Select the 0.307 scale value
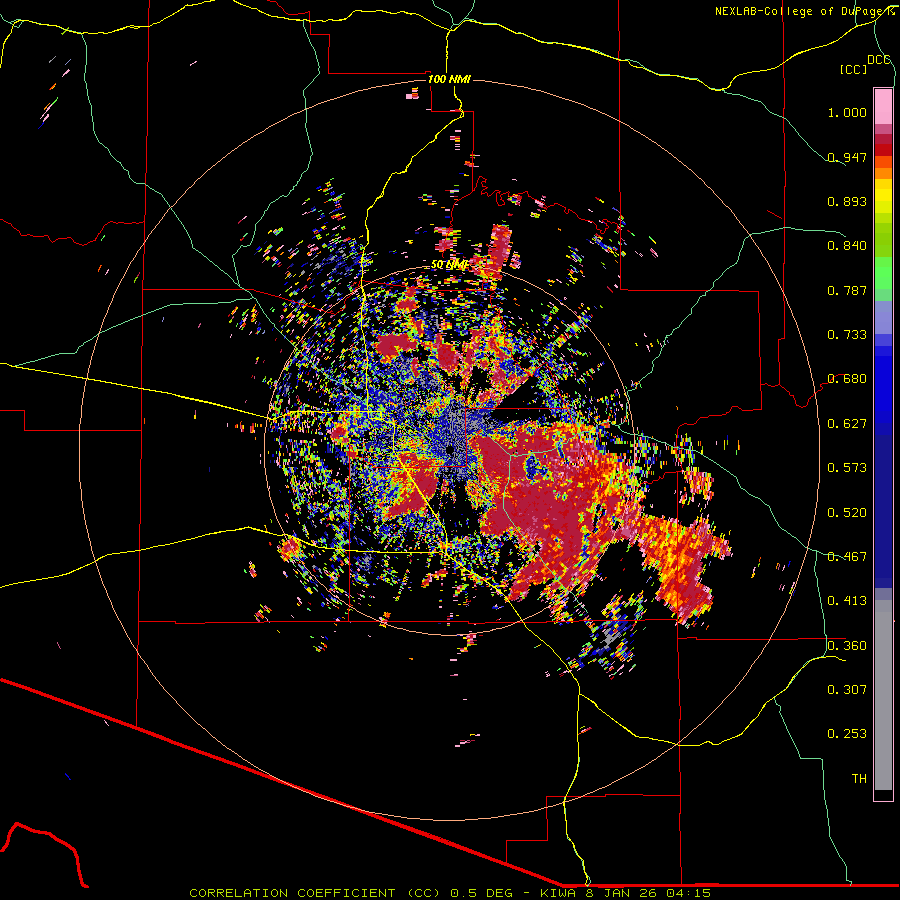Screen dimensions: 900x900 (x=847, y=690)
